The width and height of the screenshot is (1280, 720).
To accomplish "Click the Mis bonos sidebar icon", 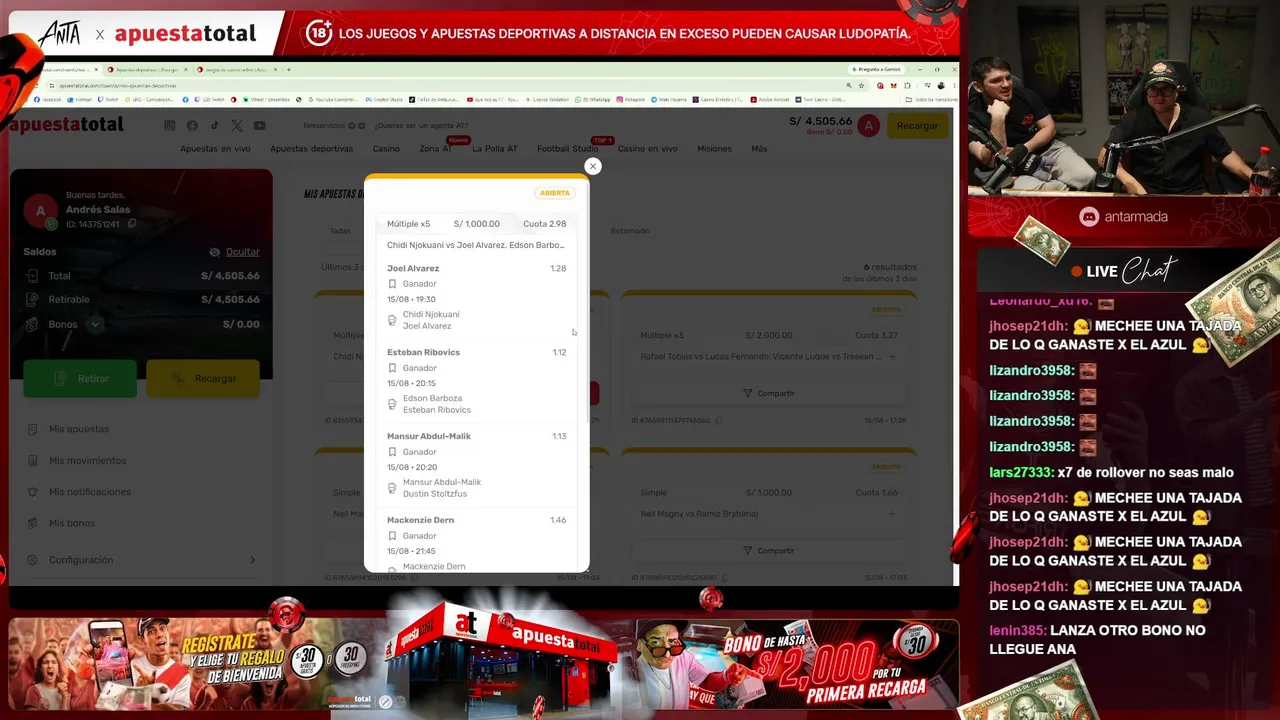I will 33,523.
